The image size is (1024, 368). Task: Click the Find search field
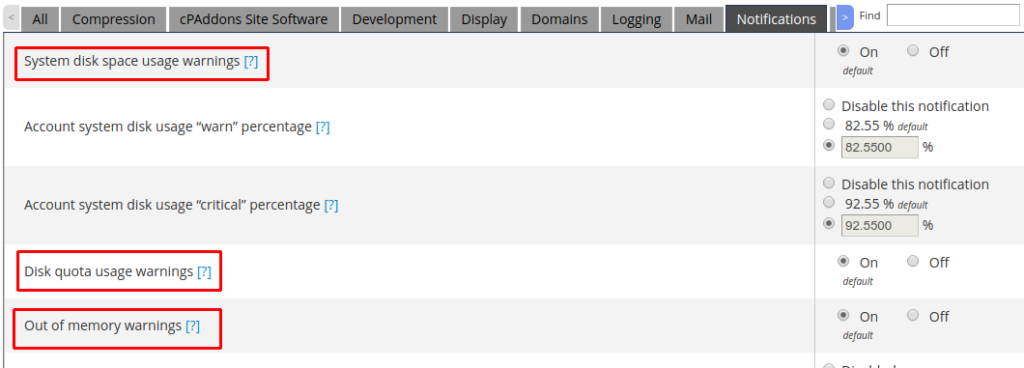pyautogui.click(x=953, y=16)
